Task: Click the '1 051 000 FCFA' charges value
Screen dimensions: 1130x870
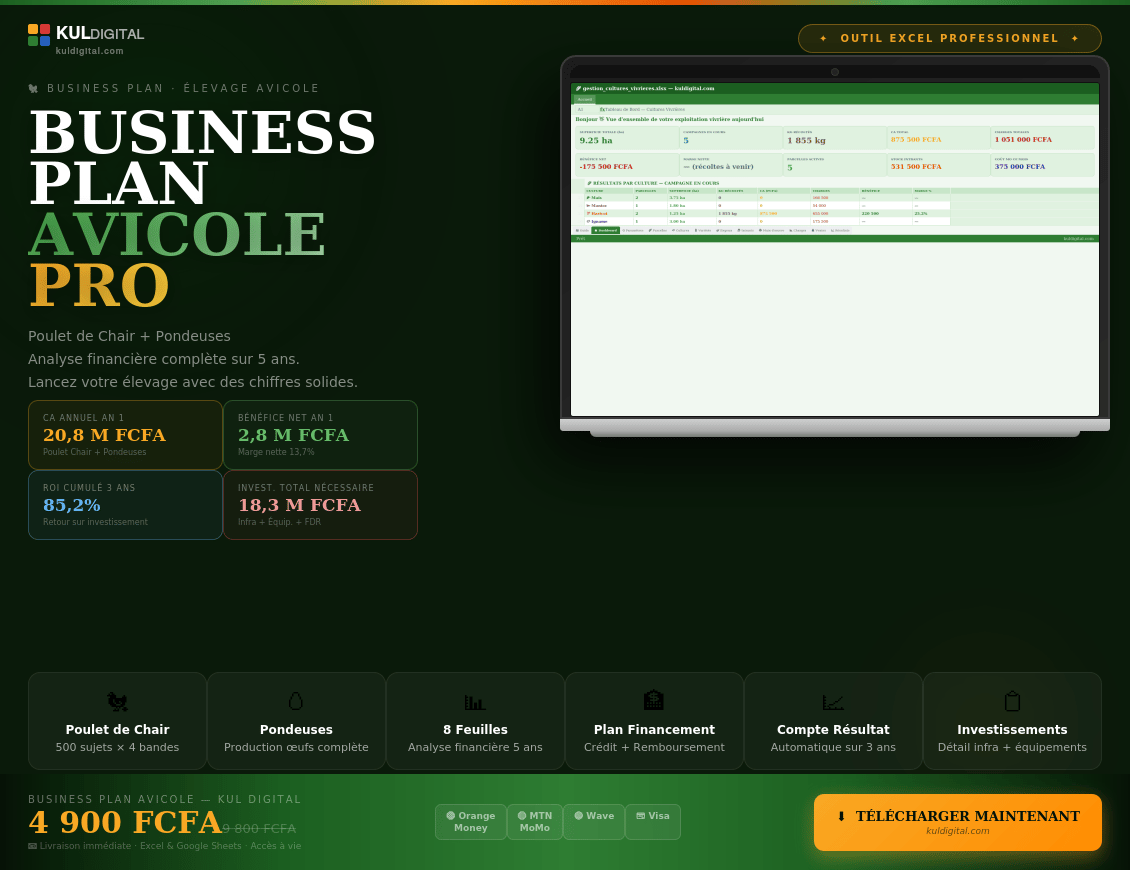Action: point(1023,140)
